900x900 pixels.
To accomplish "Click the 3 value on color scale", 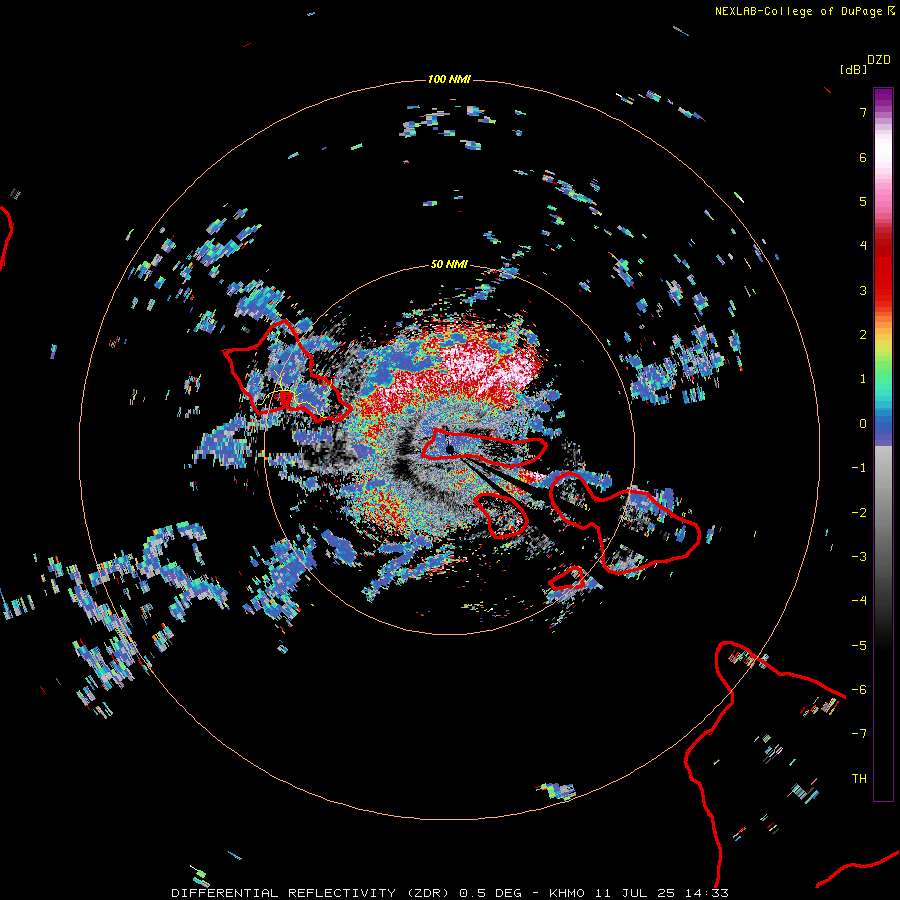I will pos(863,290).
